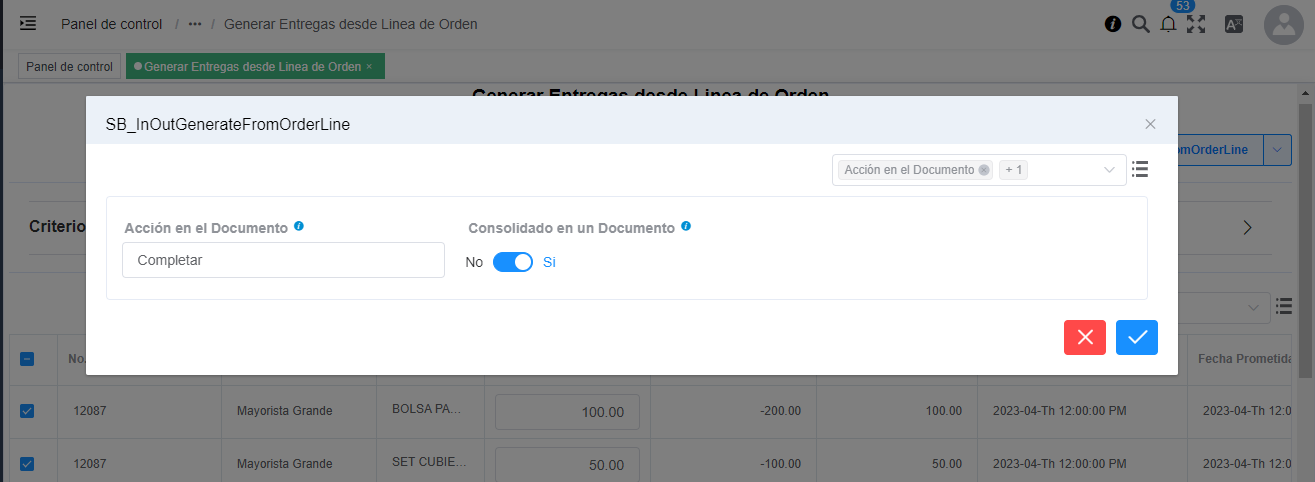Image resolution: width=1315 pixels, height=482 pixels.
Task: Open the info icon in header
Action: pyautogui.click(x=1112, y=24)
